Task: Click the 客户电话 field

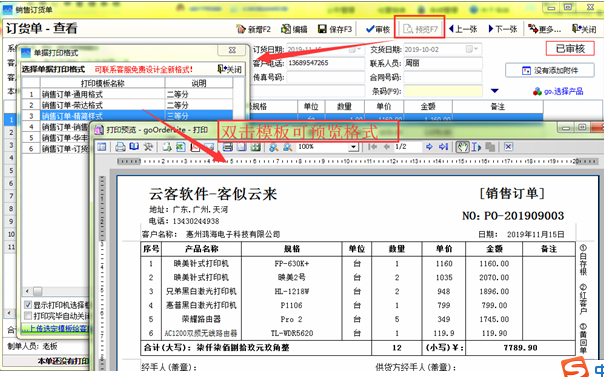Action: coord(325,63)
